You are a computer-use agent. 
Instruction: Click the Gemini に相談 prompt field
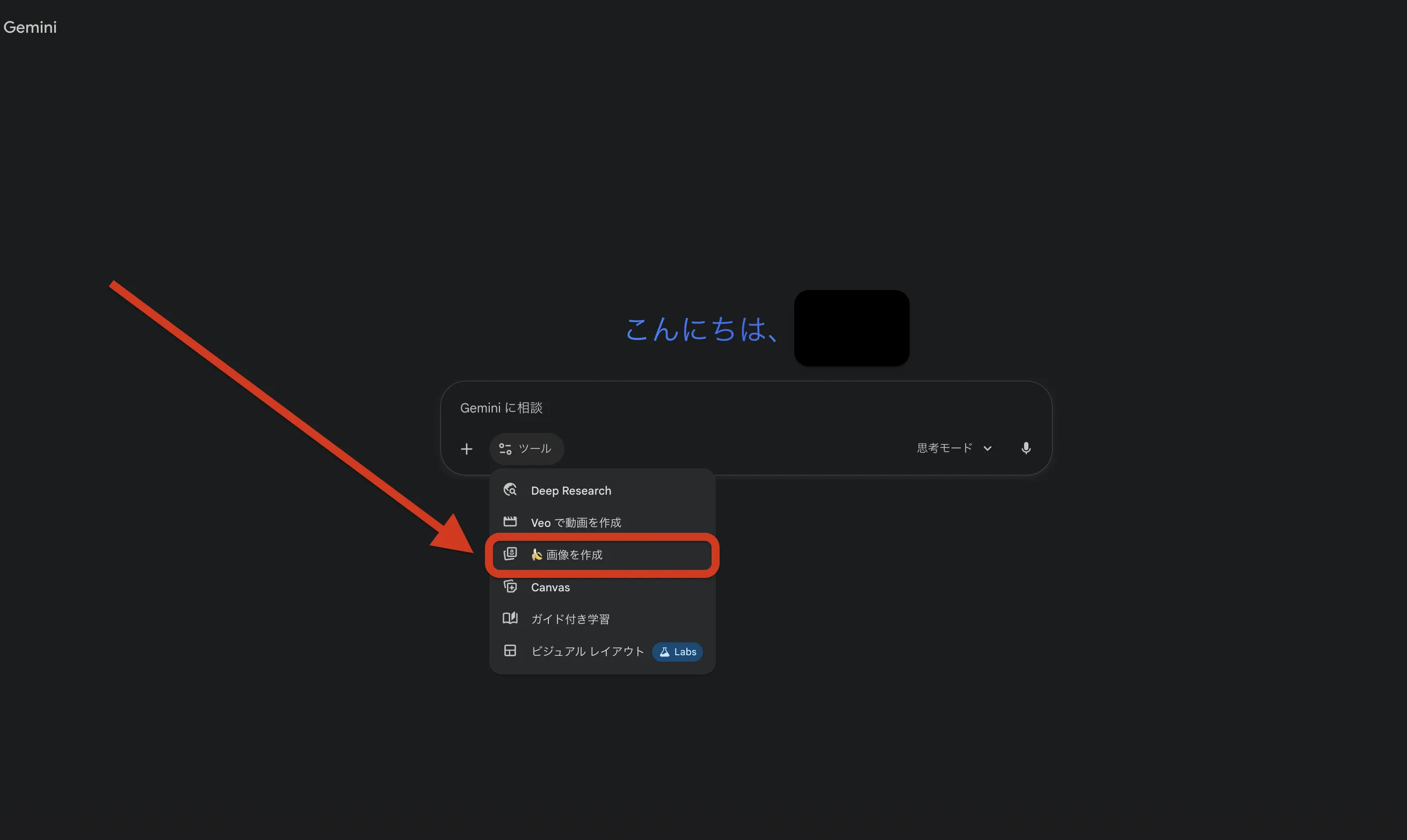coord(746,408)
